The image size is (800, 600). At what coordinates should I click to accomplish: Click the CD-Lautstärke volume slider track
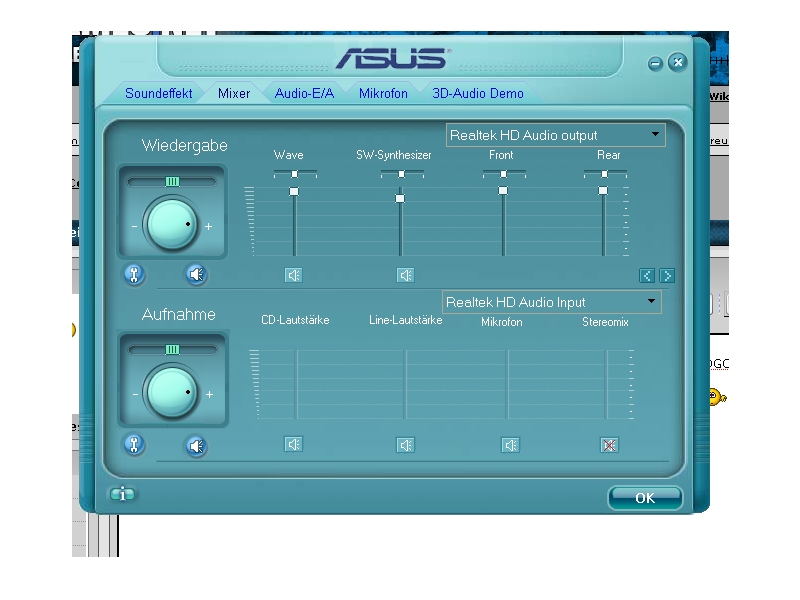pos(297,384)
